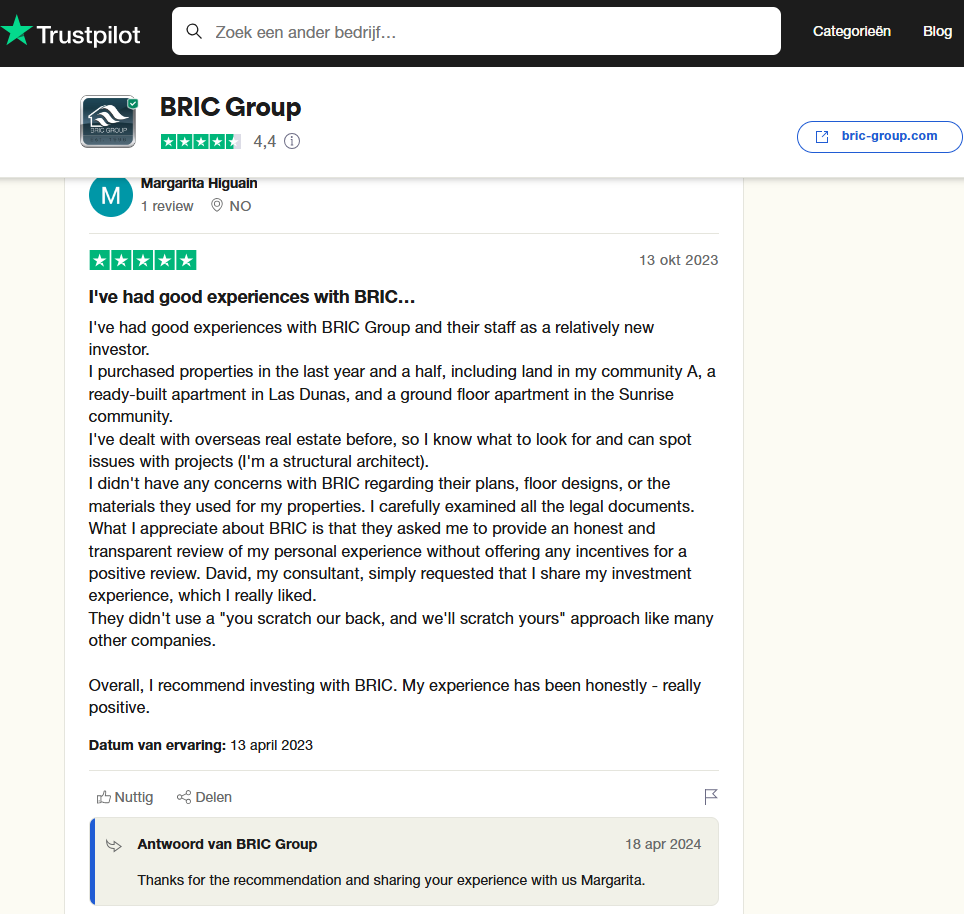
Task: Click the external link icon on bric-group.com
Action: point(822,136)
